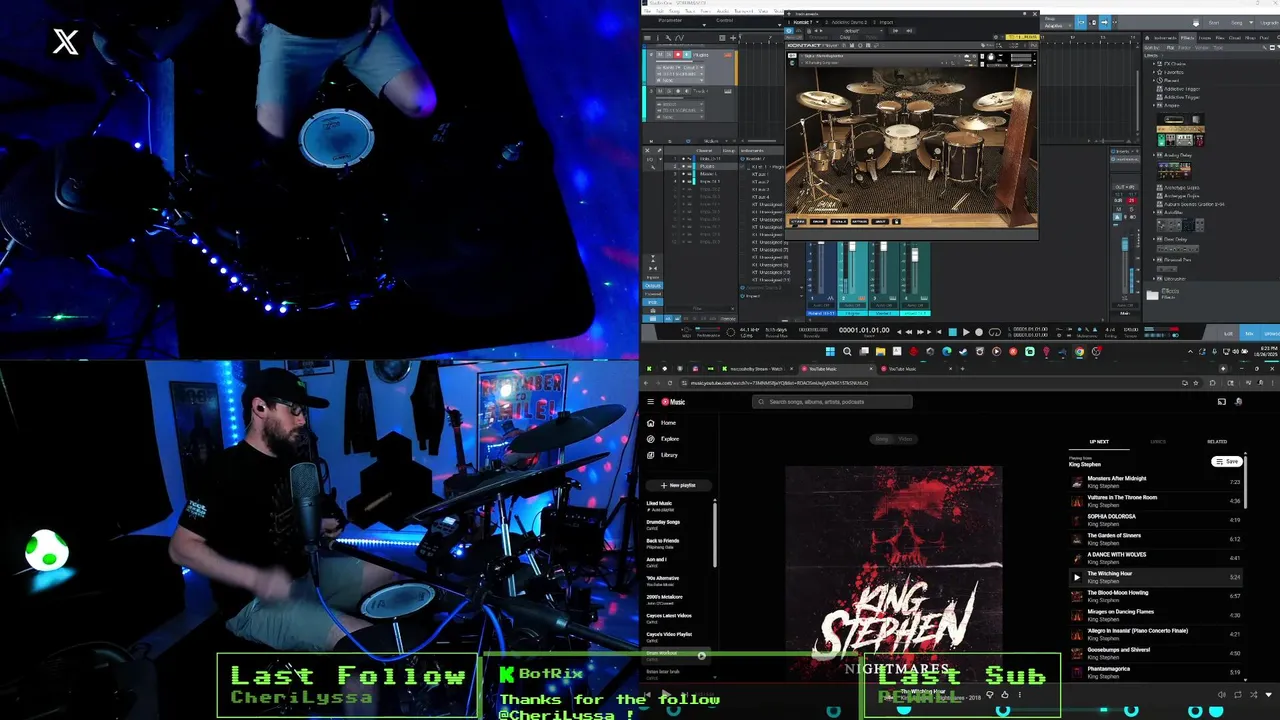The width and height of the screenshot is (1280, 720).
Task: Go to Library in YouTube Music sidebar
Action: [669, 455]
